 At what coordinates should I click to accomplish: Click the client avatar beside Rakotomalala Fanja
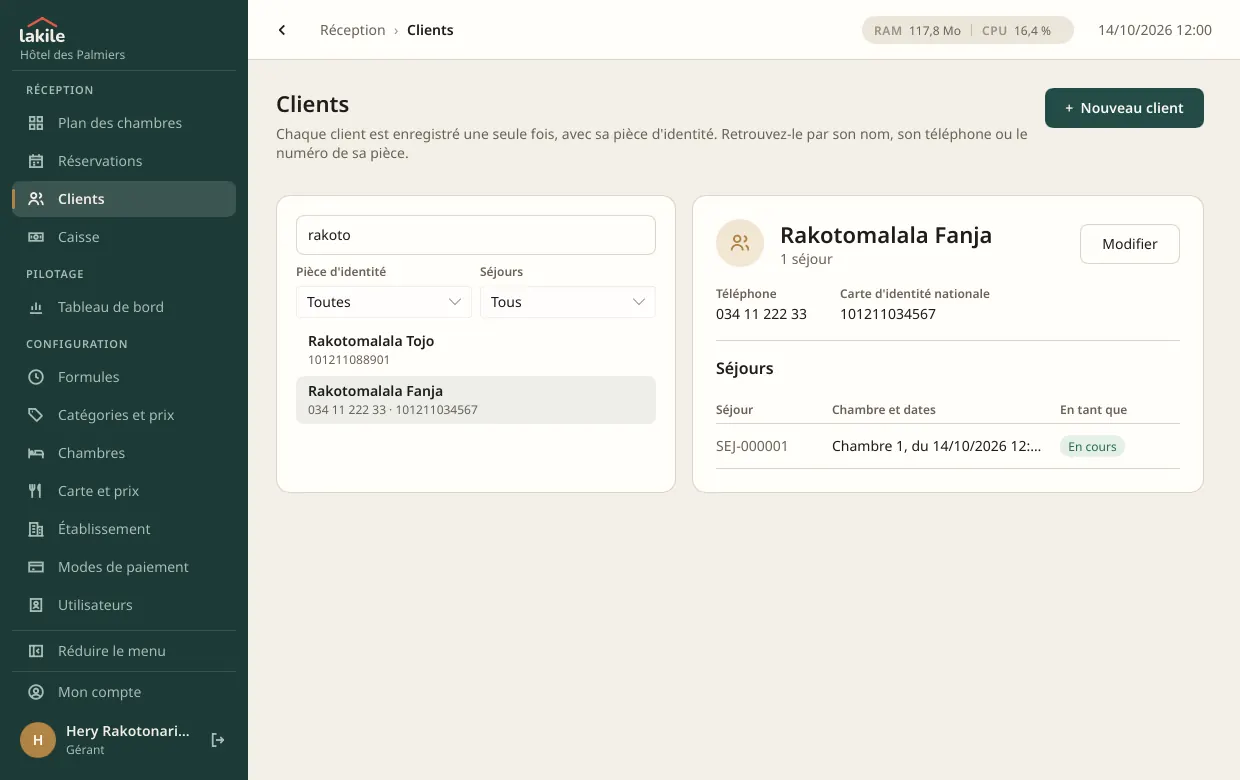pyautogui.click(x=740, y=243)
